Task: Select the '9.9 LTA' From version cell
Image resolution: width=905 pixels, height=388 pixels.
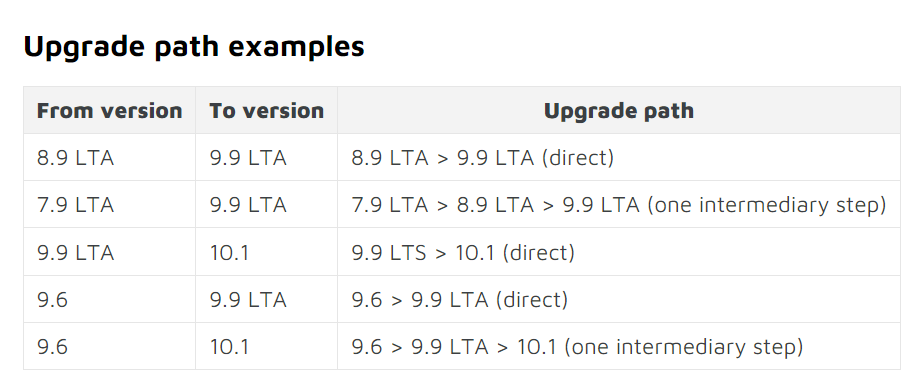Action: pos(76,252)
